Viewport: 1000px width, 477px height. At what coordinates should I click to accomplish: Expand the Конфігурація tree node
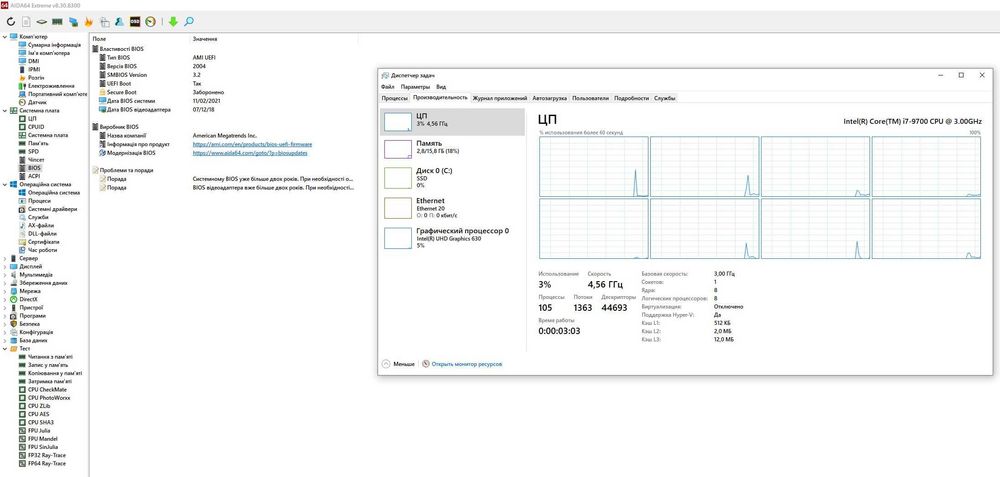click(5, 332)
